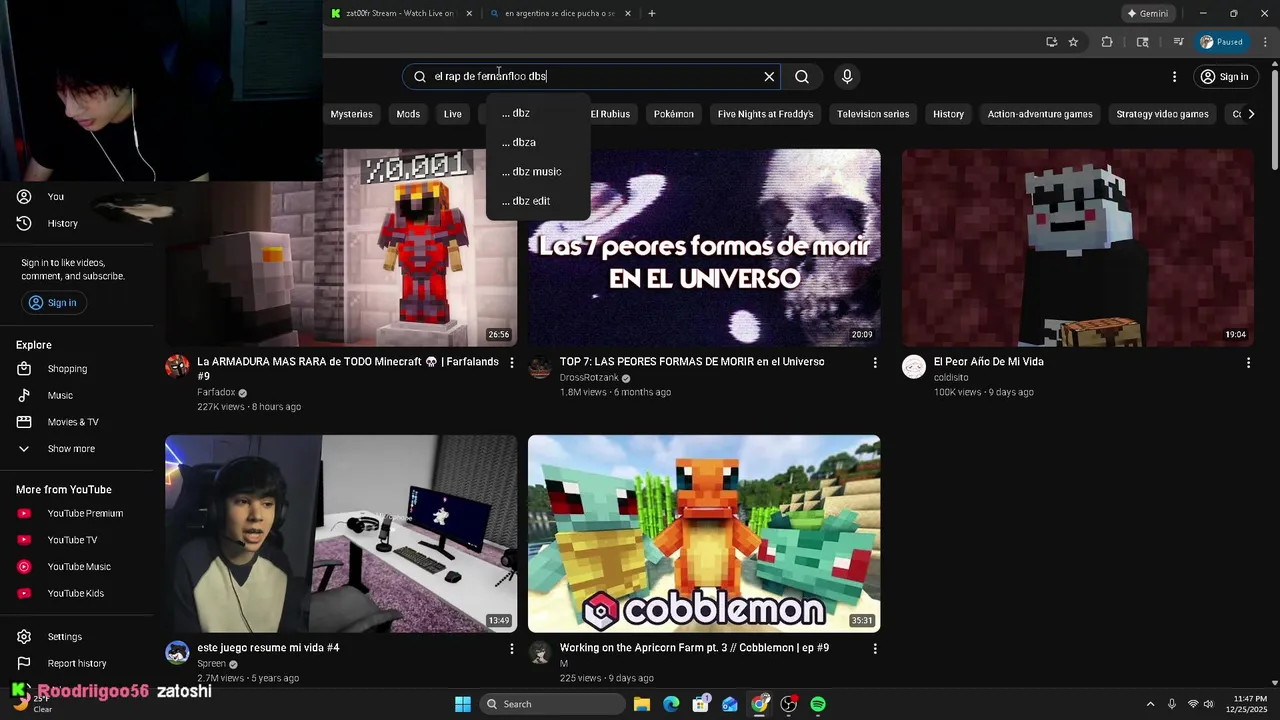Start voice search with the microphone icon
The height and width of the screenshot is (720, 1280).
tap(847, 77)
